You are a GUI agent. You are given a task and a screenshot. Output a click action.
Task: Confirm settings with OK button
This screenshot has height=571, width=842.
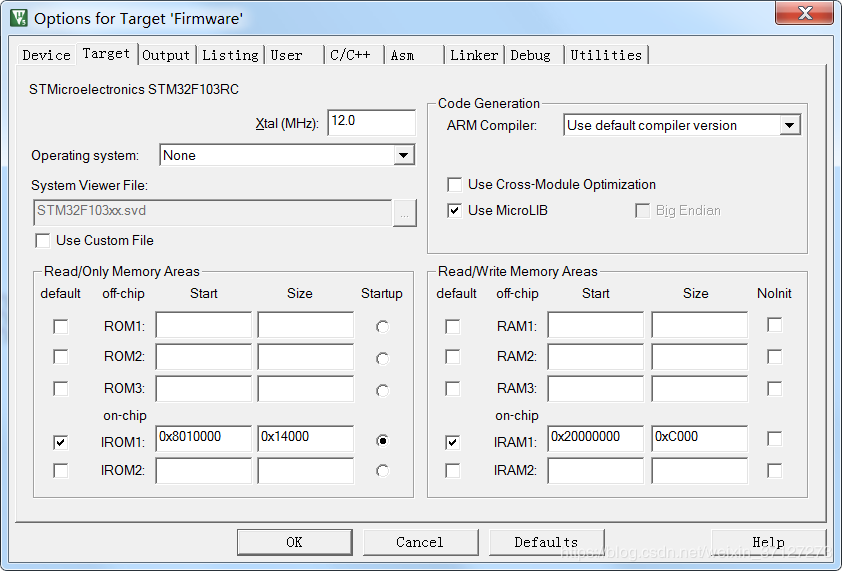tap(295, 542)
